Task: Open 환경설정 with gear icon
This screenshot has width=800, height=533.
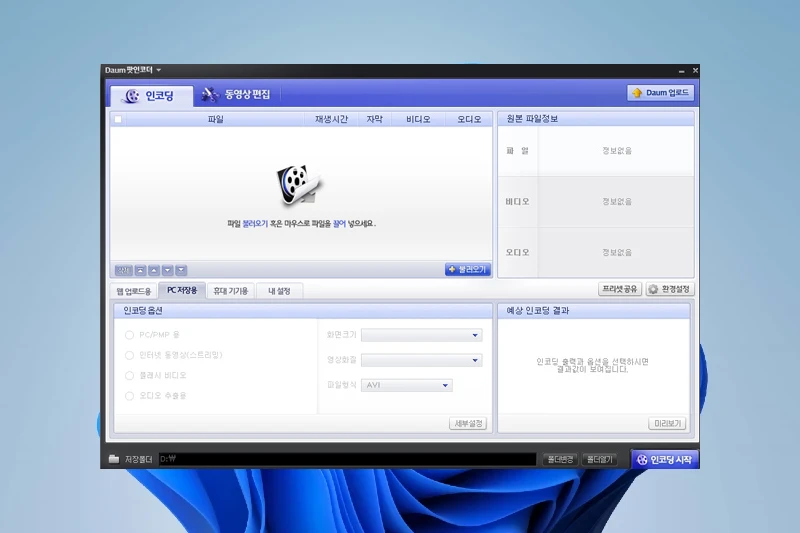Action: point(670,289)
